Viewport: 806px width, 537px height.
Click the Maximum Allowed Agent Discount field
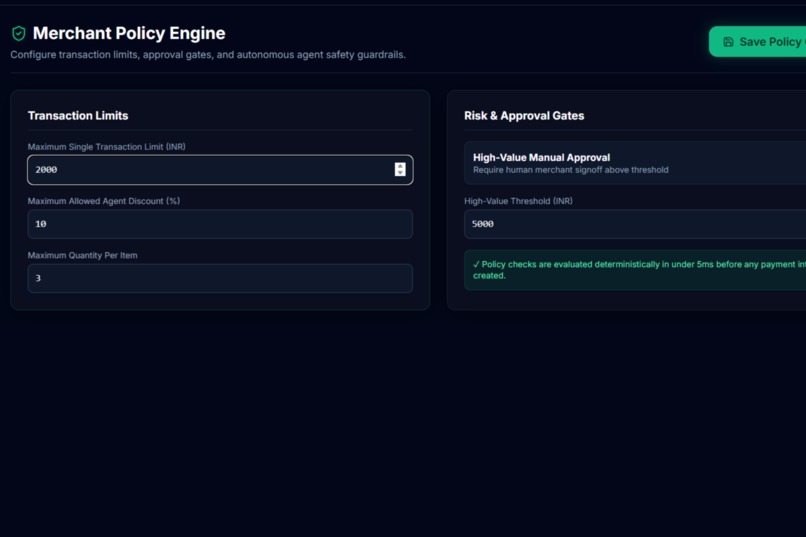(x=220, y=224)
